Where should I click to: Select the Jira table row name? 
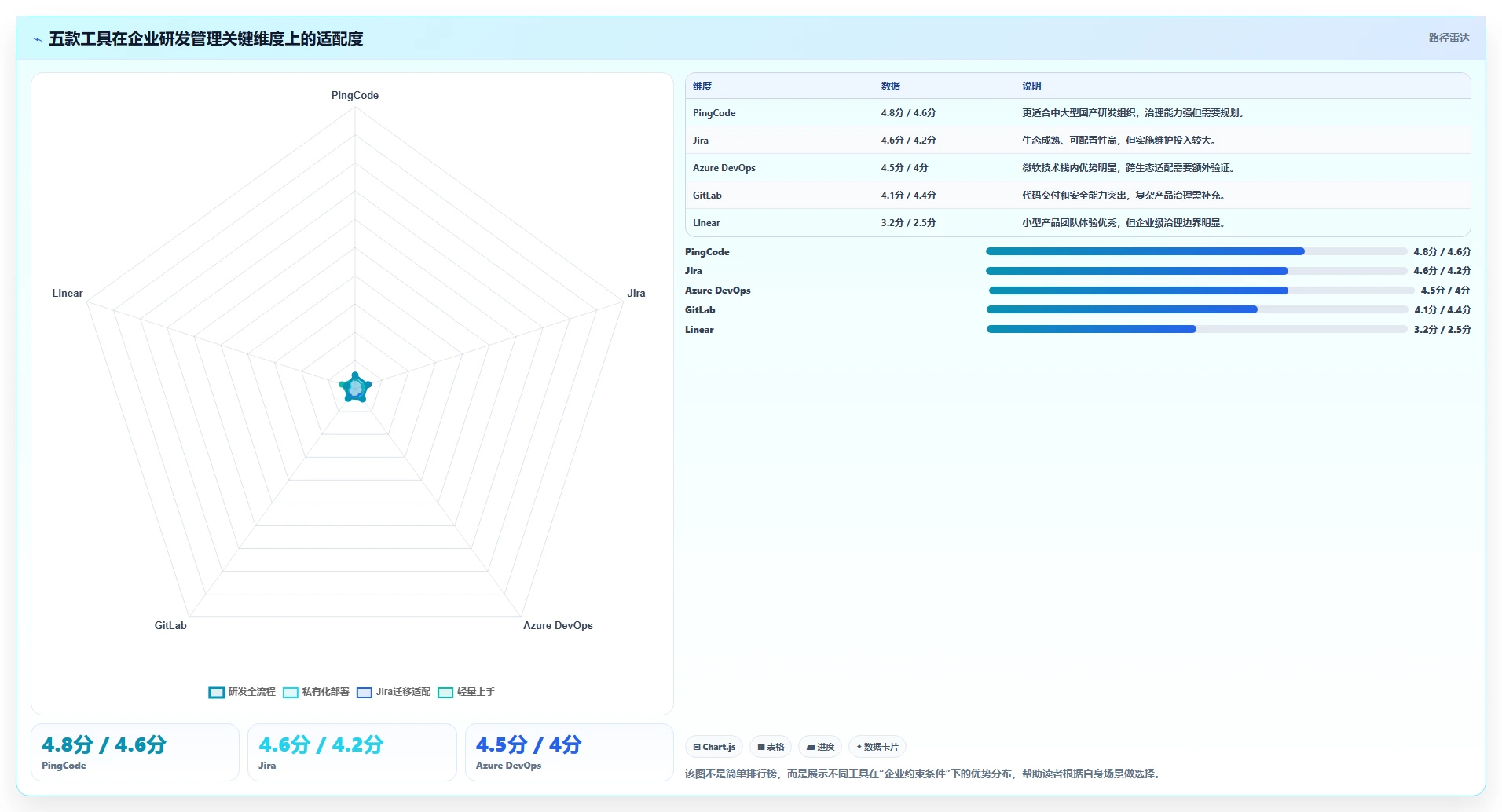point(701,141)
